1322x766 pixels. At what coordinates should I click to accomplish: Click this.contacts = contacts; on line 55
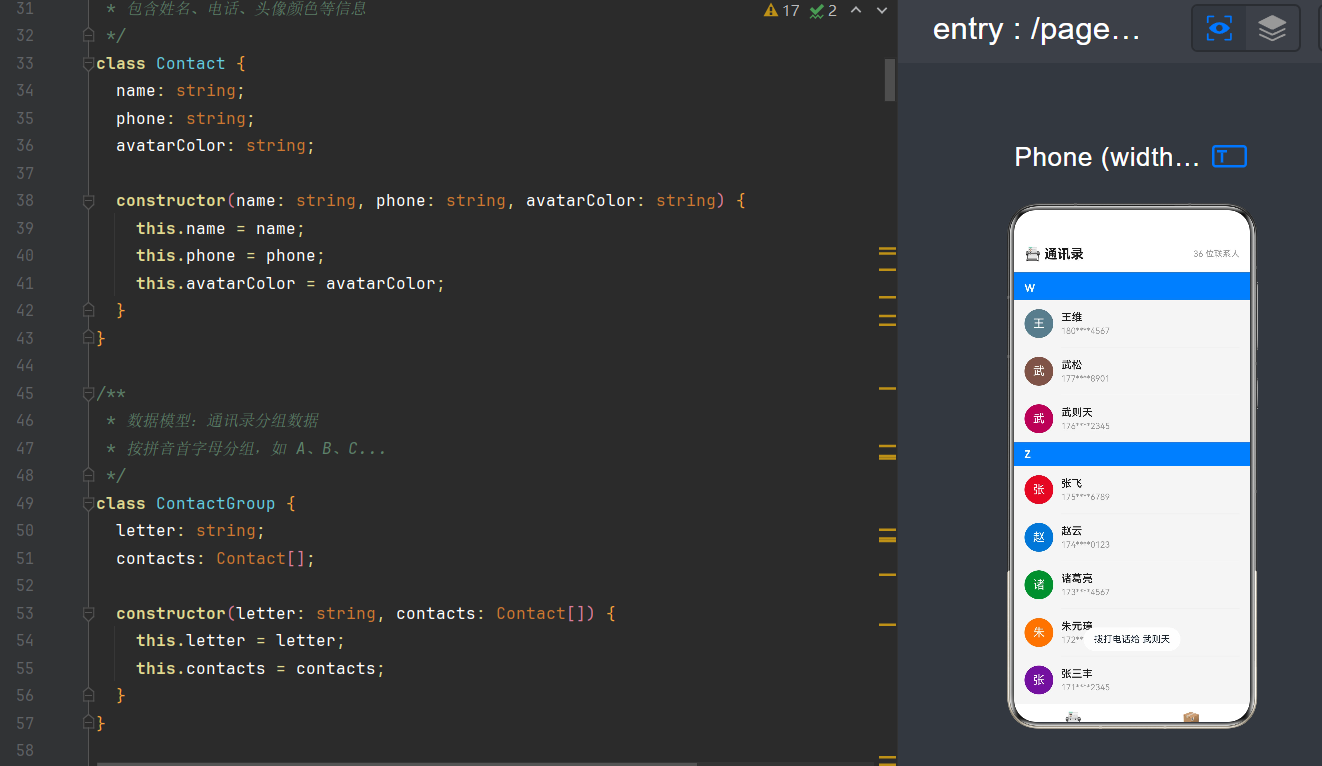pos(260,668)
